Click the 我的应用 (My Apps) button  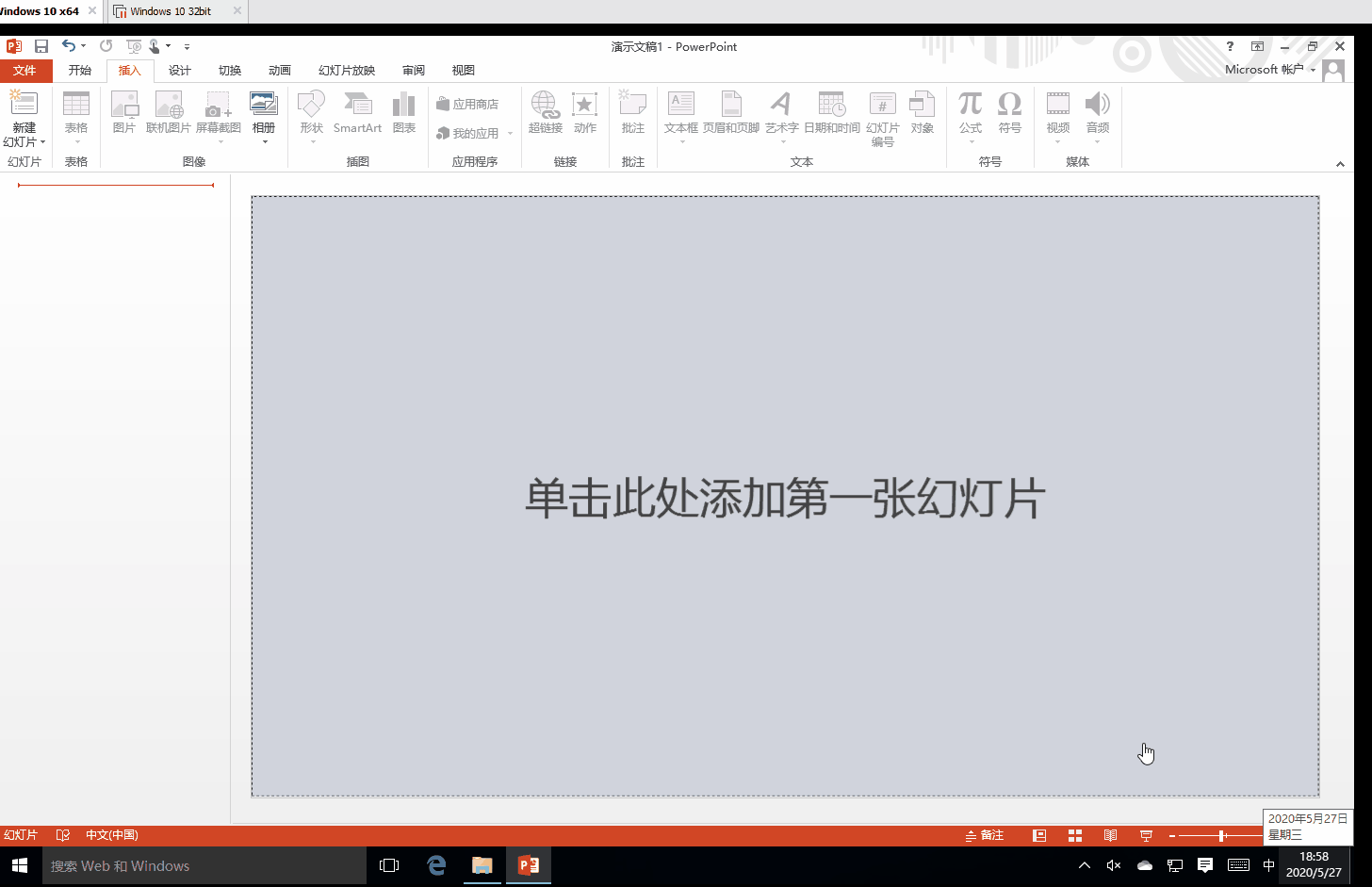467,133
